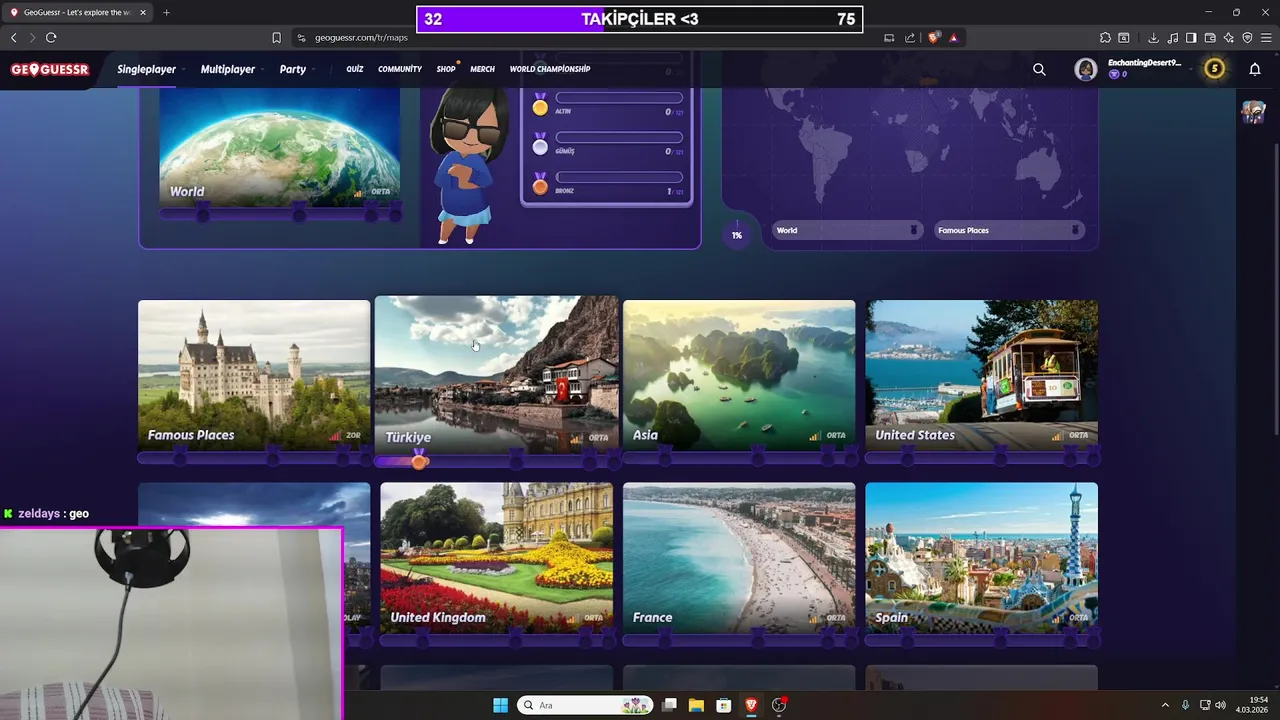Click the bronze medal marker under Türkiye

(x=419, y=460)
